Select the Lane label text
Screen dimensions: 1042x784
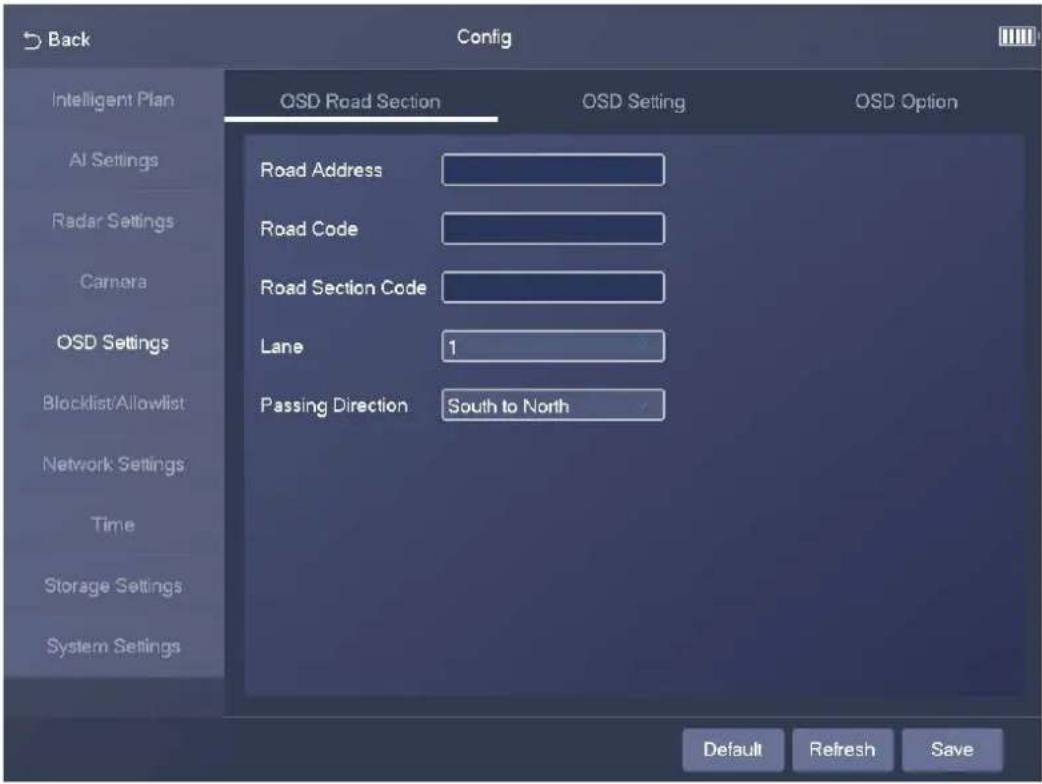282,346
